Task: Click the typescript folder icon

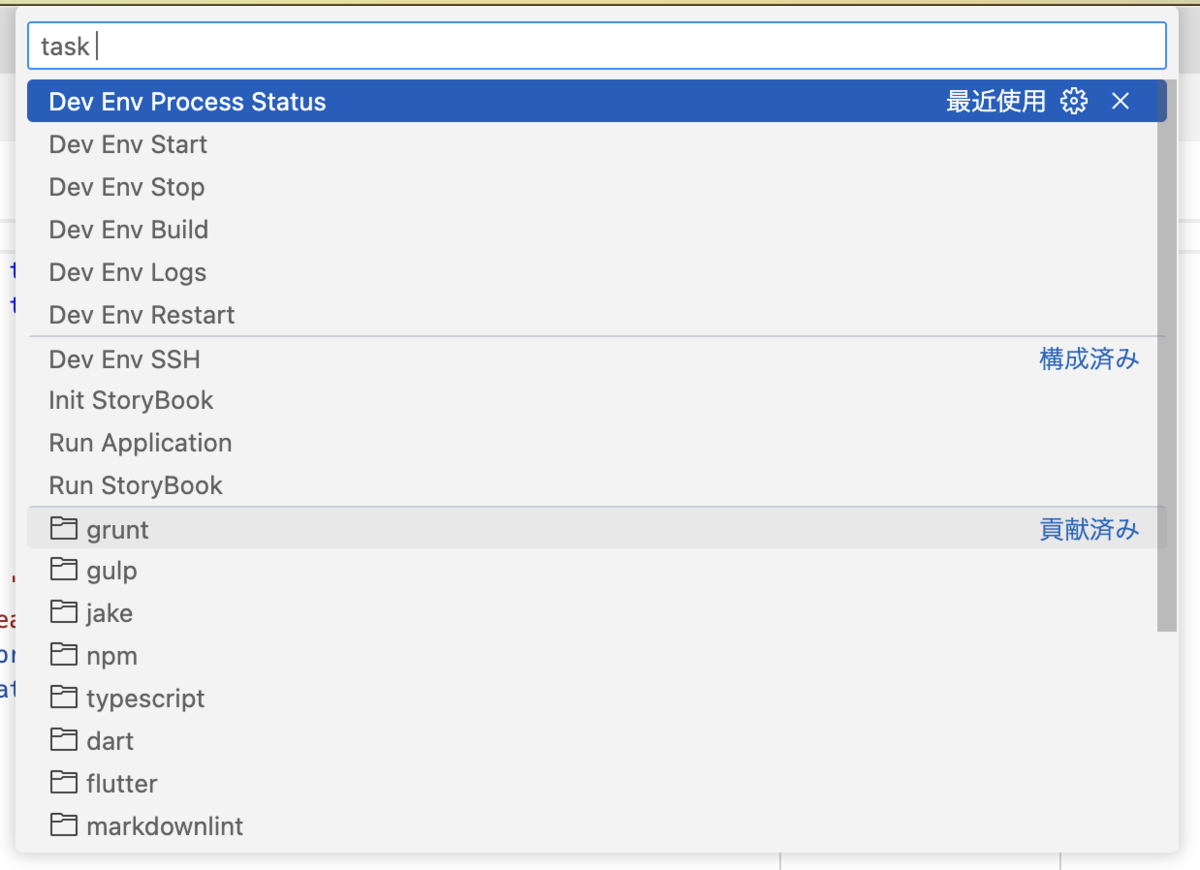Action: 64,697
